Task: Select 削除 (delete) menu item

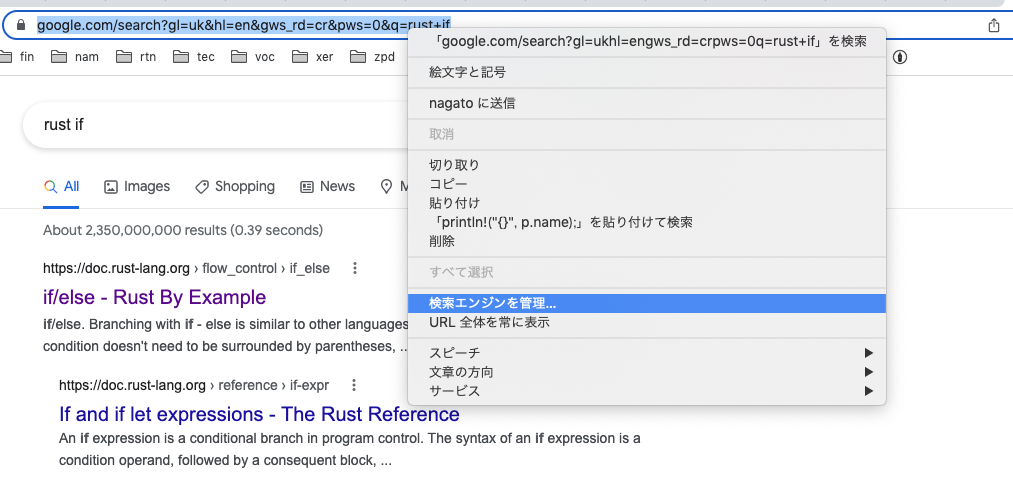Action: click(647, 241)
